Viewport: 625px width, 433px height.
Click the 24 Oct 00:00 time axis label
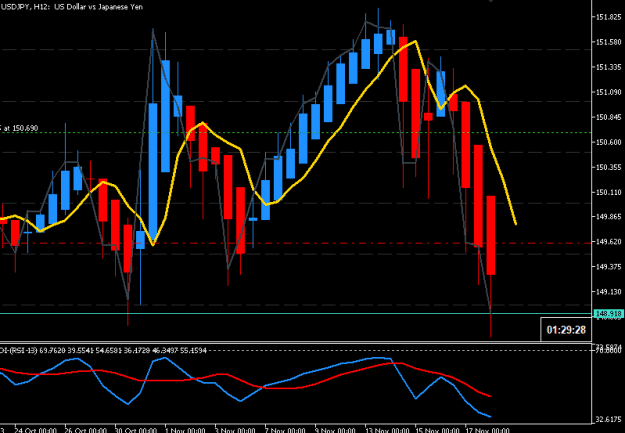(x=35, y=430)
